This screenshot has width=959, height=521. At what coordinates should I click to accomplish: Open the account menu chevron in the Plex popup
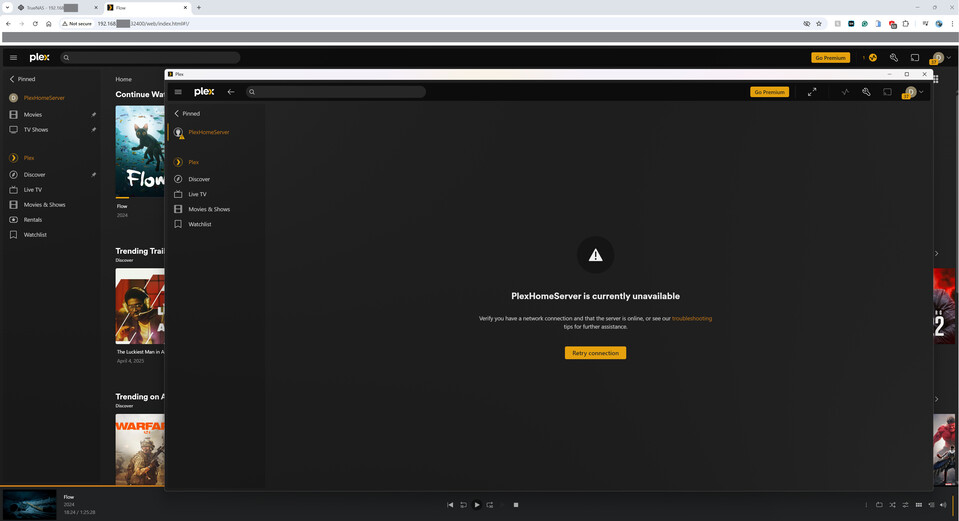click(x=921, y=92)
